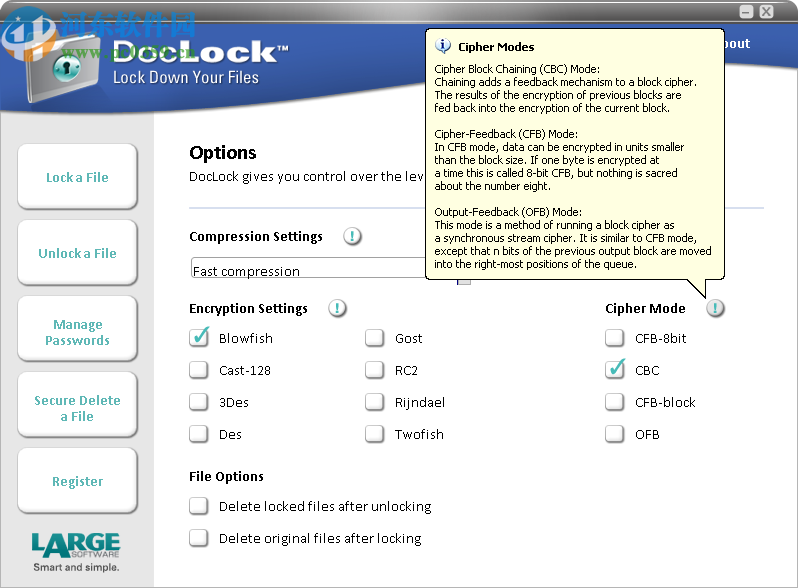This screenshot has height=588, width=798.
Task: Click the Large Software logo
Action: click(x=76, y=545)
